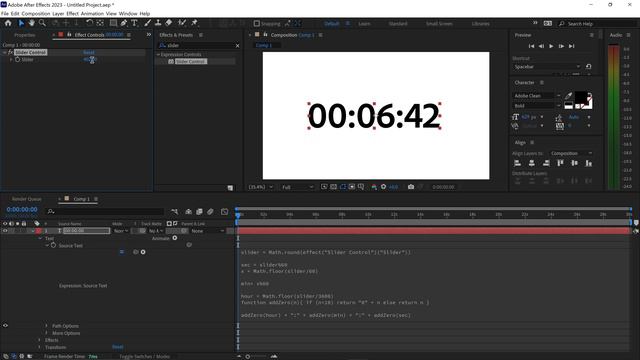Click the Play button in Preview
This screenshot has height=360, width=640.
tap(551, 46)
